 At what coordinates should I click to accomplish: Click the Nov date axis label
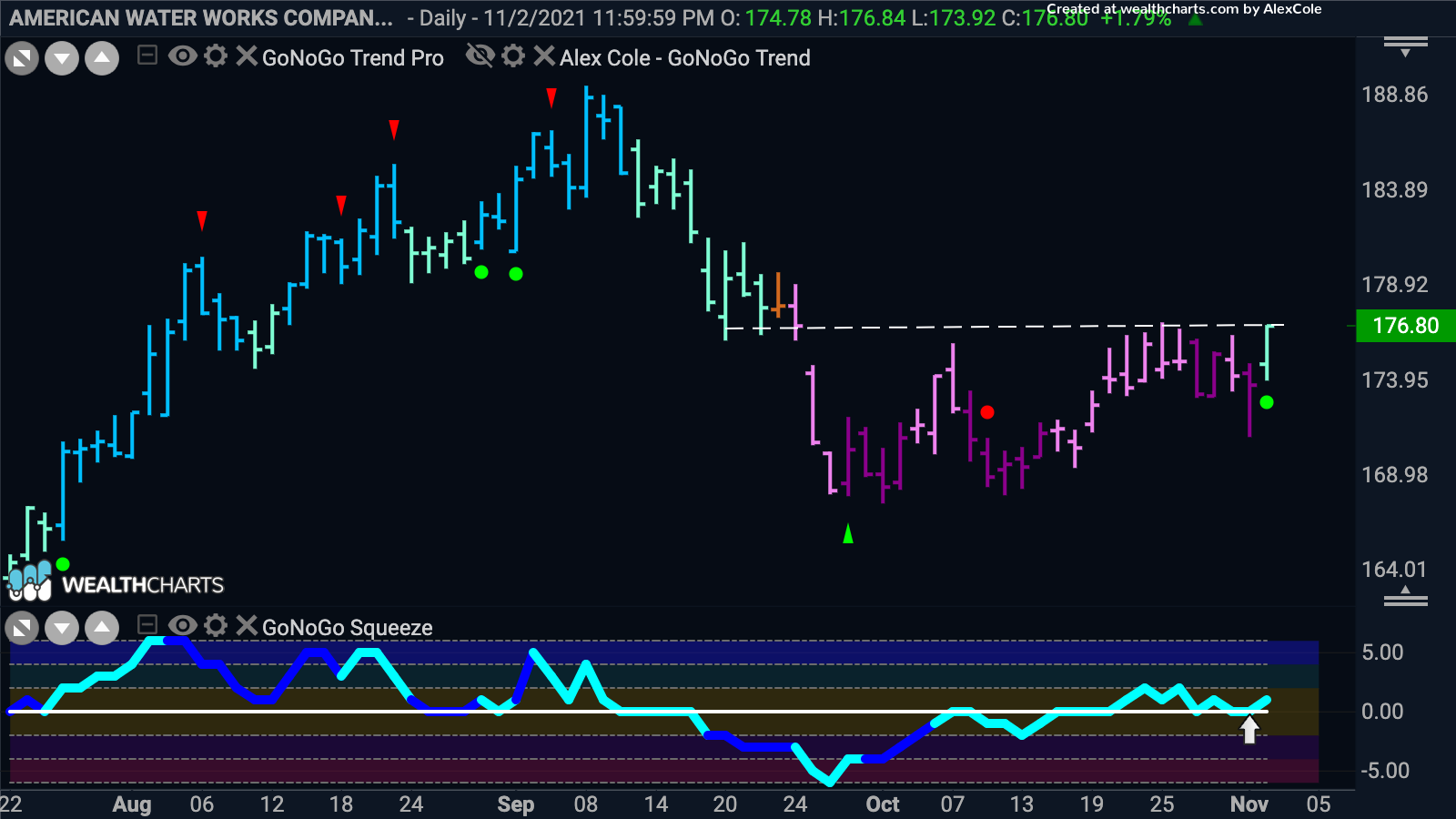pyautogui.click(x=1249, y=804)
